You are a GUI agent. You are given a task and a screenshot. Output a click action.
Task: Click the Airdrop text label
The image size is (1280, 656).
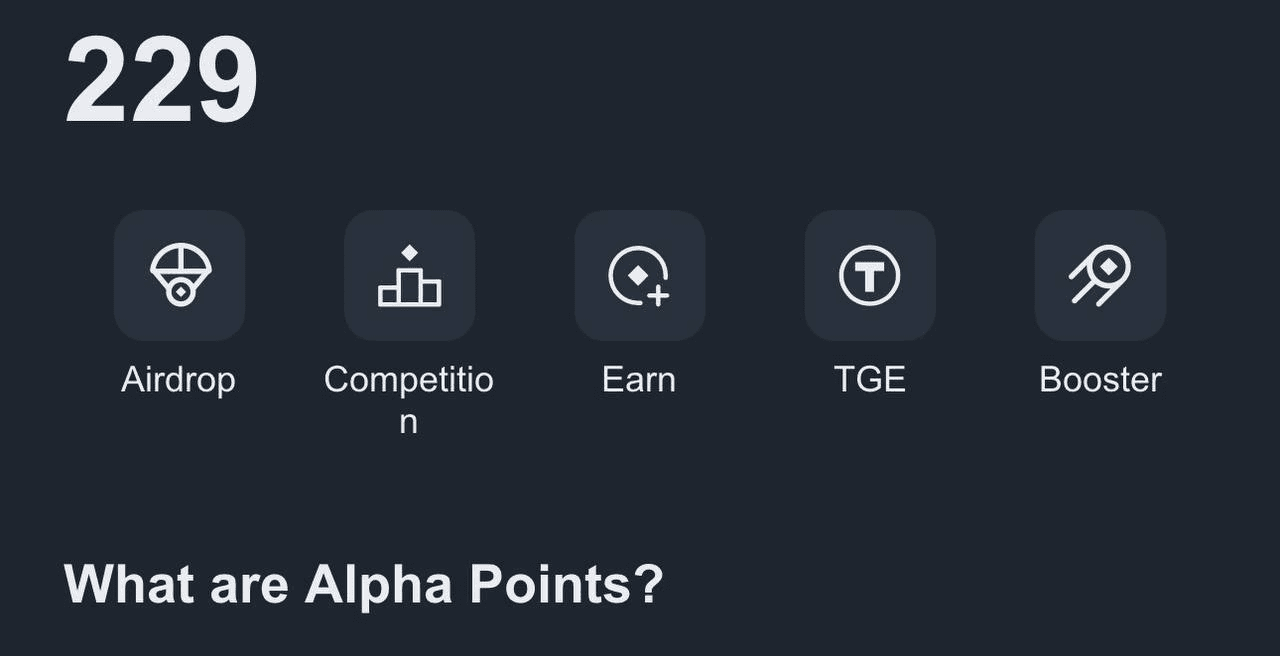click(x=178, y=380)
